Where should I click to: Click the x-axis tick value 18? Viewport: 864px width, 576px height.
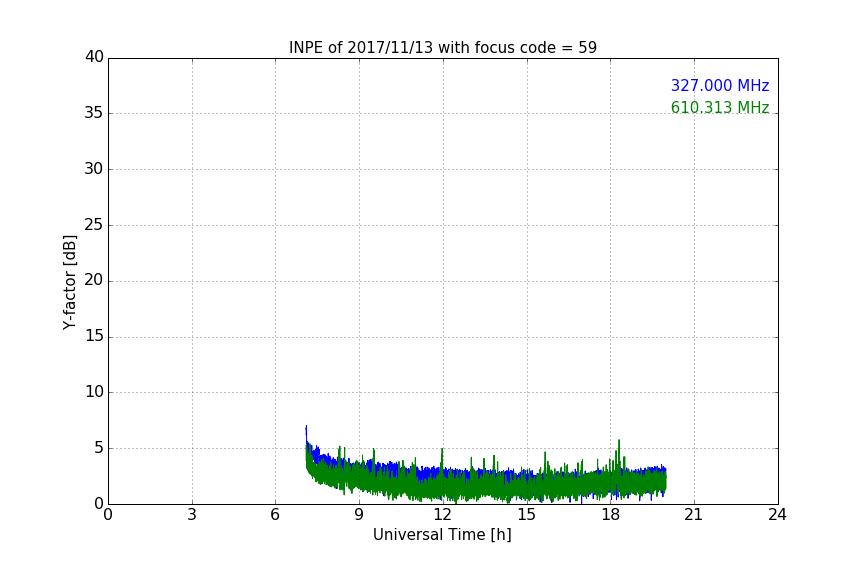pyautogui.click(x=611, y=515)
